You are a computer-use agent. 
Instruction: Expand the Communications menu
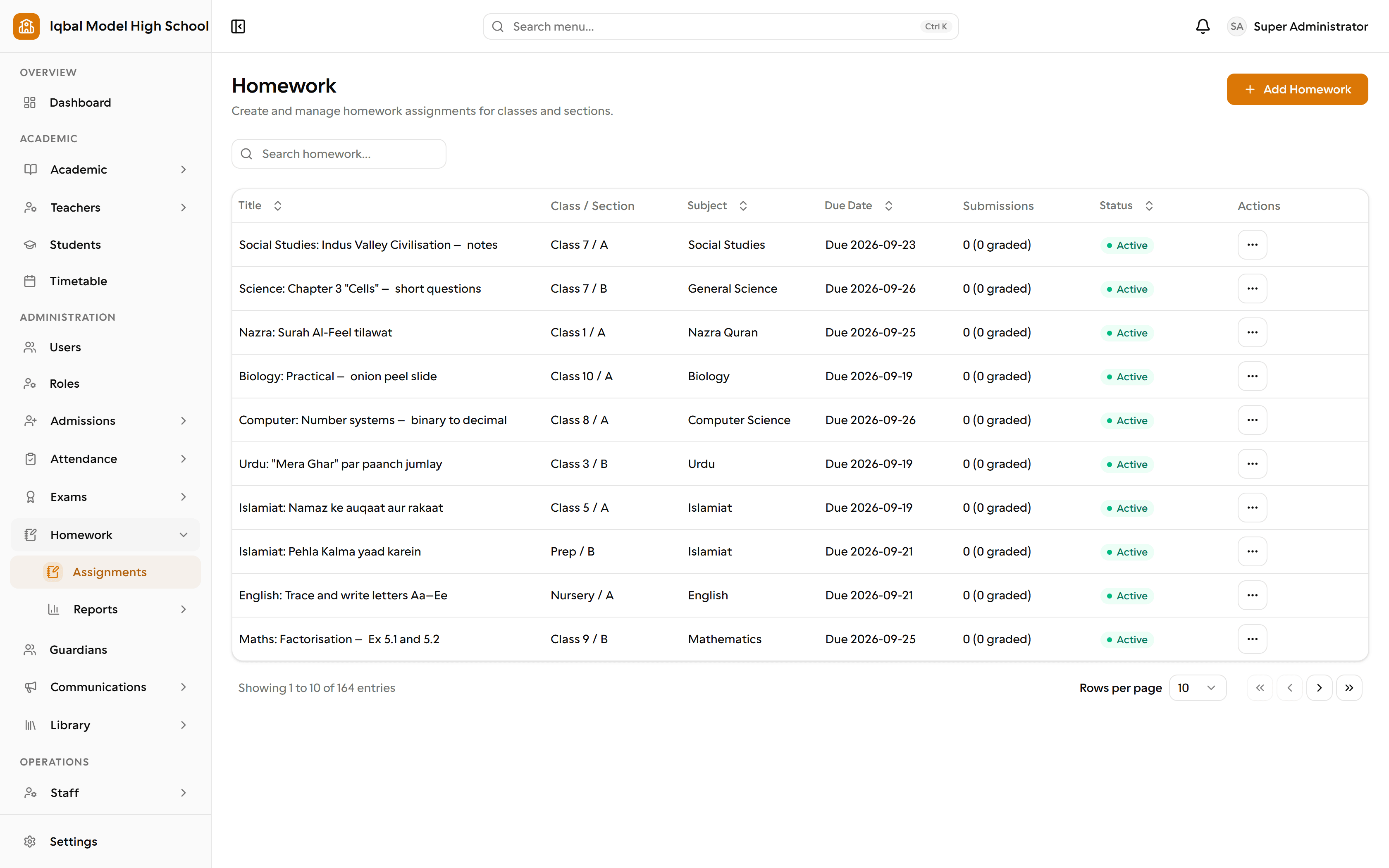click(105, 687)
